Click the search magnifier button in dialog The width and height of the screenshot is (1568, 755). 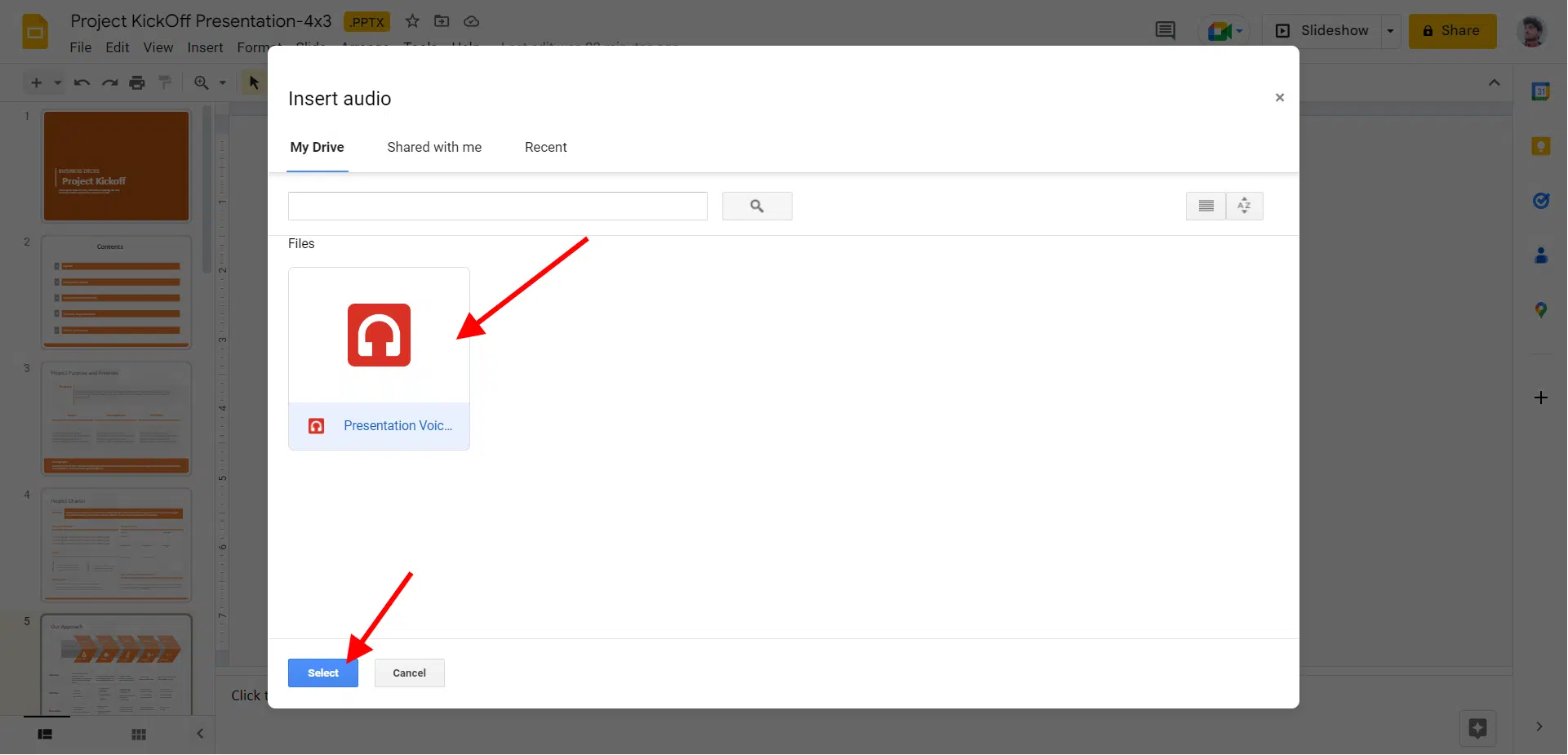pos(757,207)
